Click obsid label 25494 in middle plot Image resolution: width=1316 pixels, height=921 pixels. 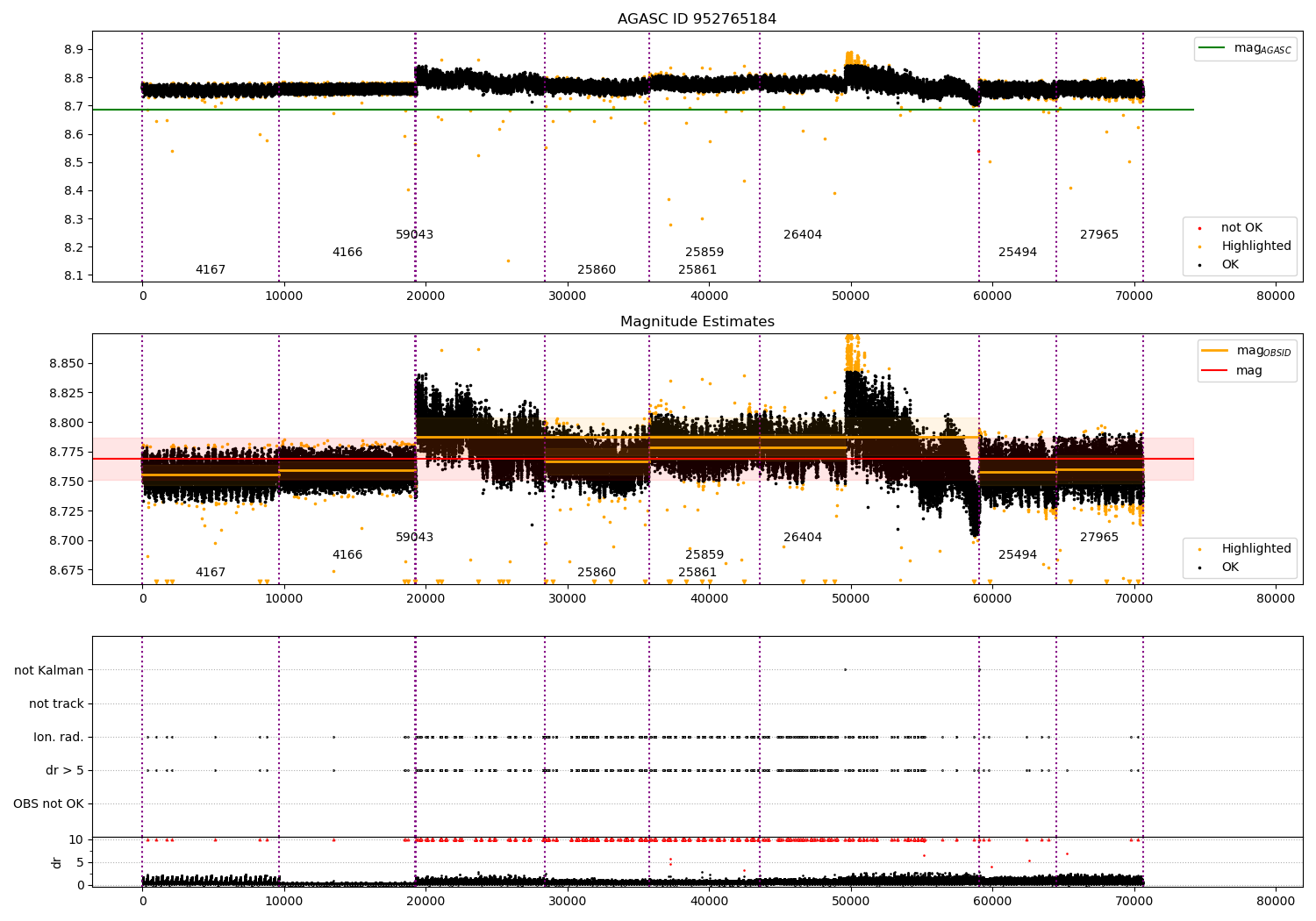pyautogui.click(x=1018, y=555)
